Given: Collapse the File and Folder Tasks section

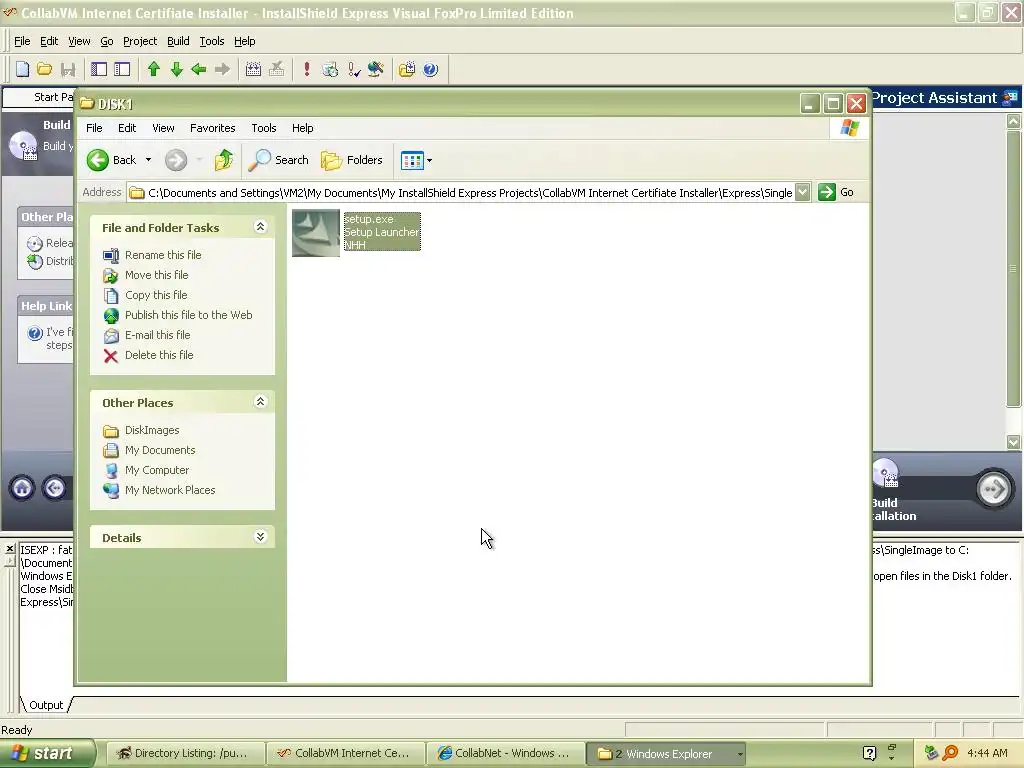Looking at the screenshot, I should (260, 227).
